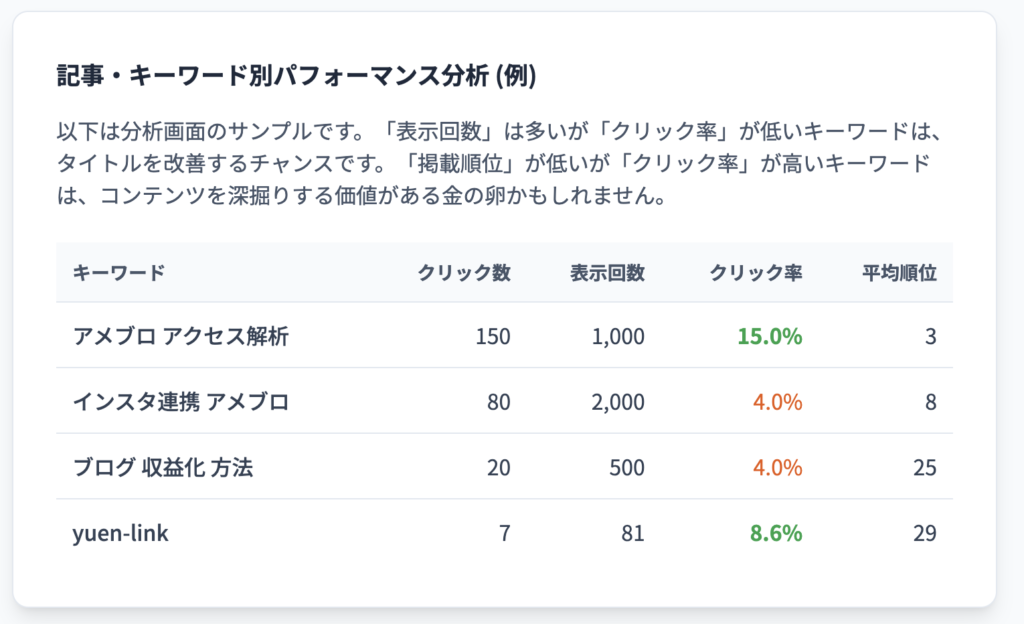Screen dimensions: 1024x624
Task: Click the クリック数 column header
Action: click(464, 273)
